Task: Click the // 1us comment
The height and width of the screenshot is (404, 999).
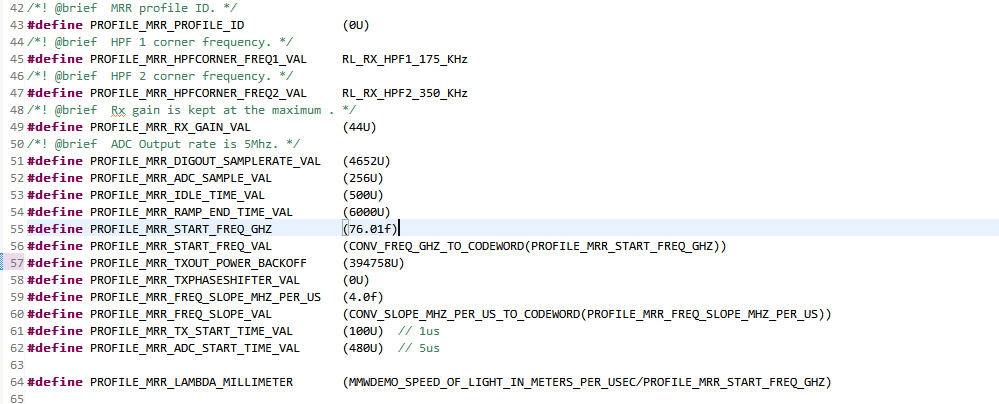Action: (419, 331)
